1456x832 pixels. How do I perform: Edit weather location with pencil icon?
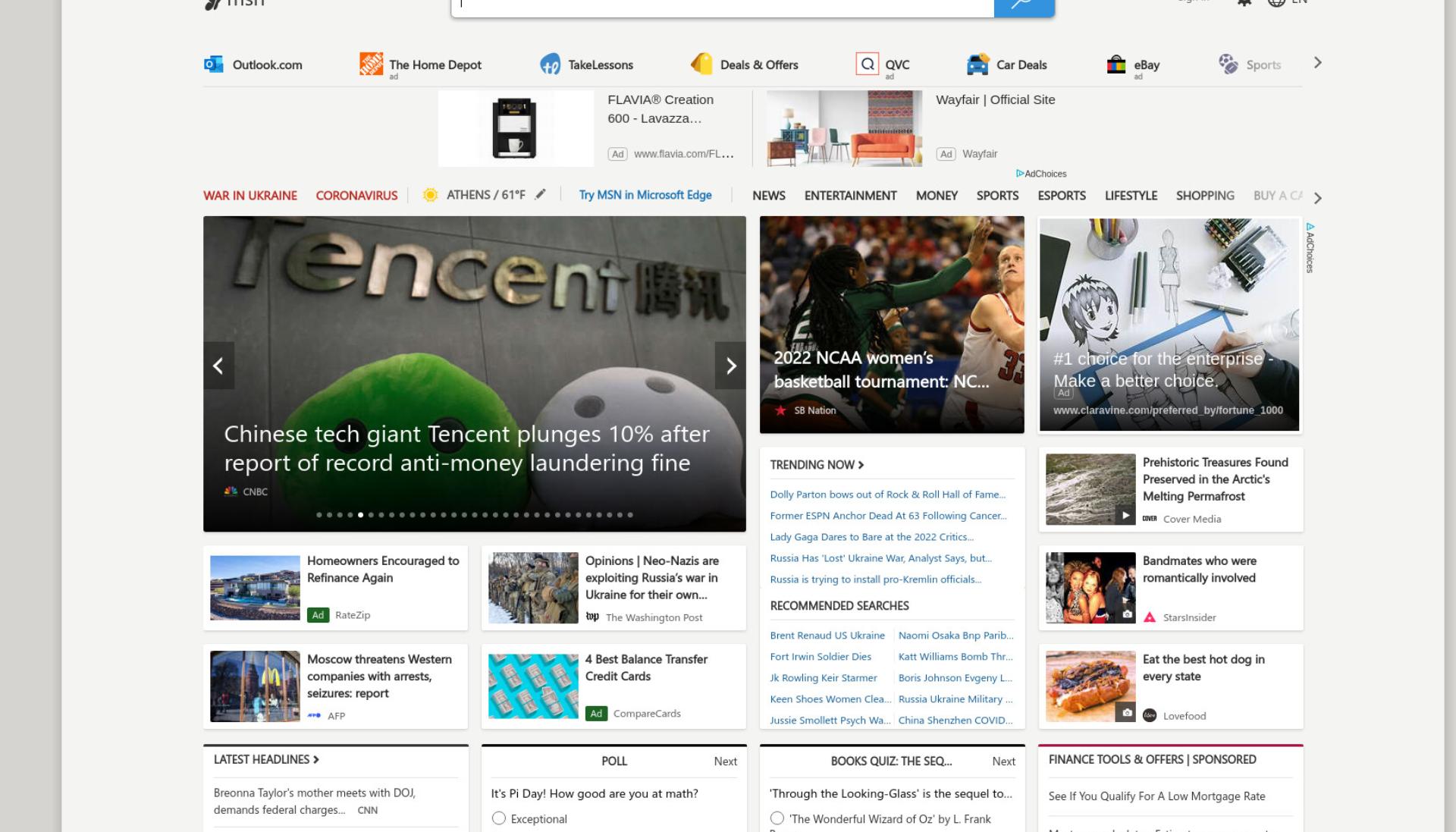pos(540,194)
